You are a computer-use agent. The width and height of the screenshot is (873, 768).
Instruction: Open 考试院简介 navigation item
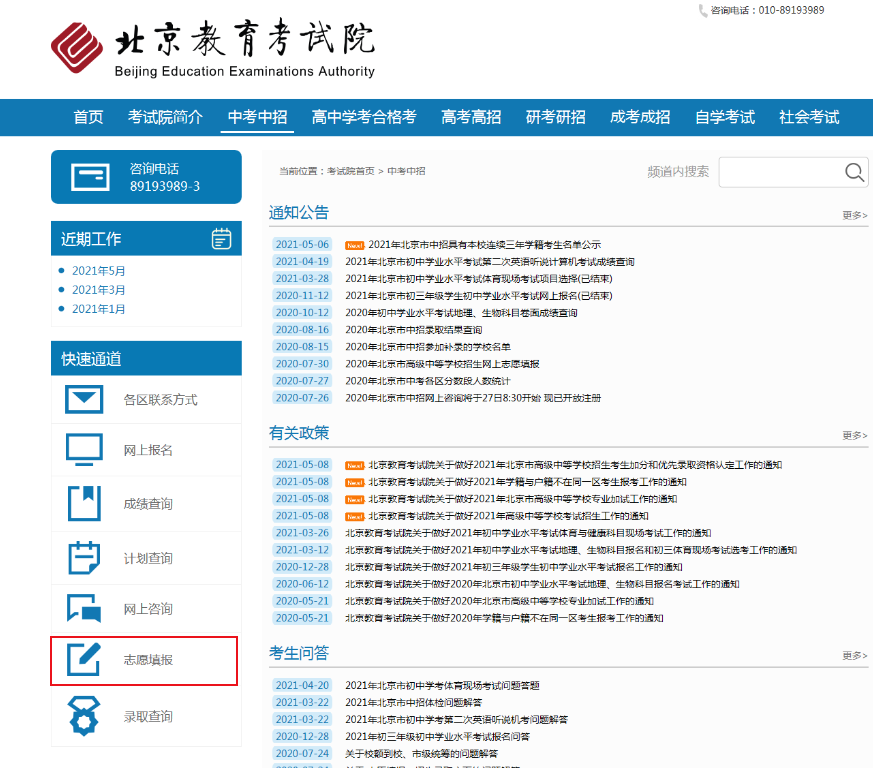165,117
